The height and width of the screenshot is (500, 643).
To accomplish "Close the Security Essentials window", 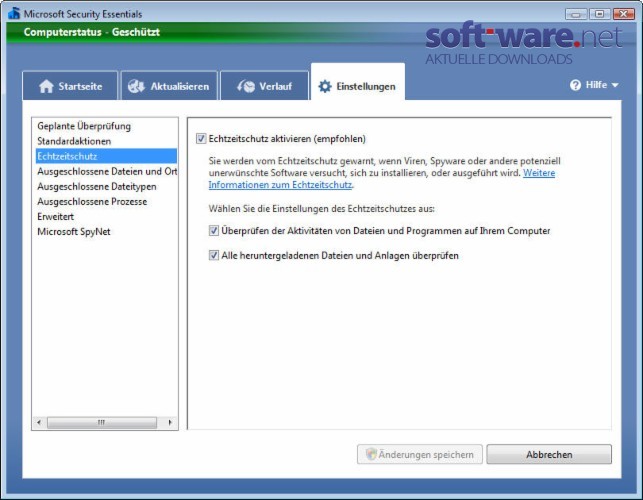I will pyautogui.click(x=624, y=14).
